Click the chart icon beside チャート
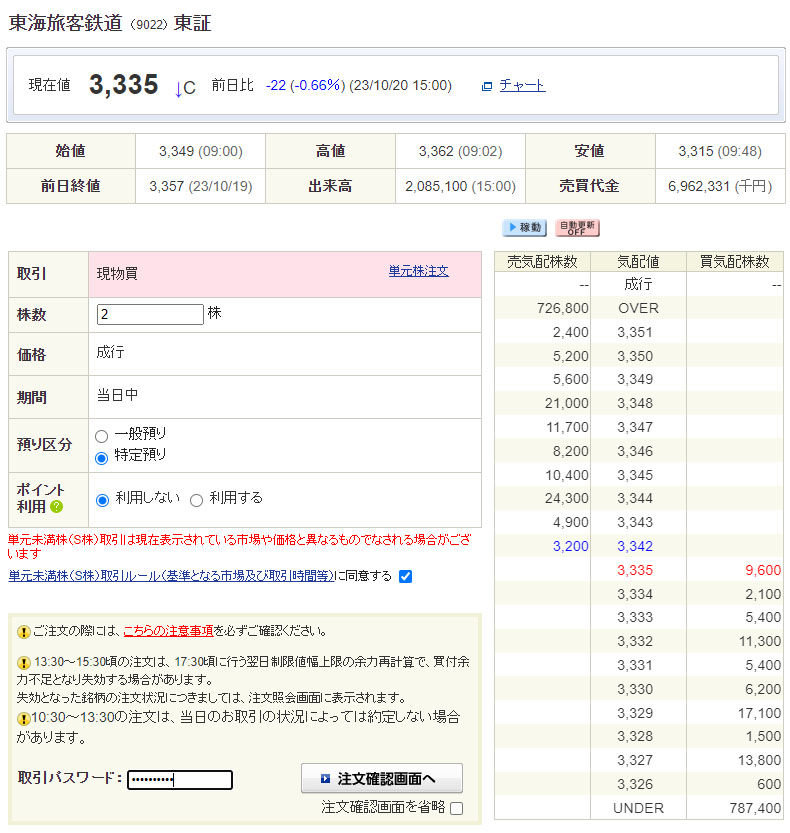 pos(487,87)
